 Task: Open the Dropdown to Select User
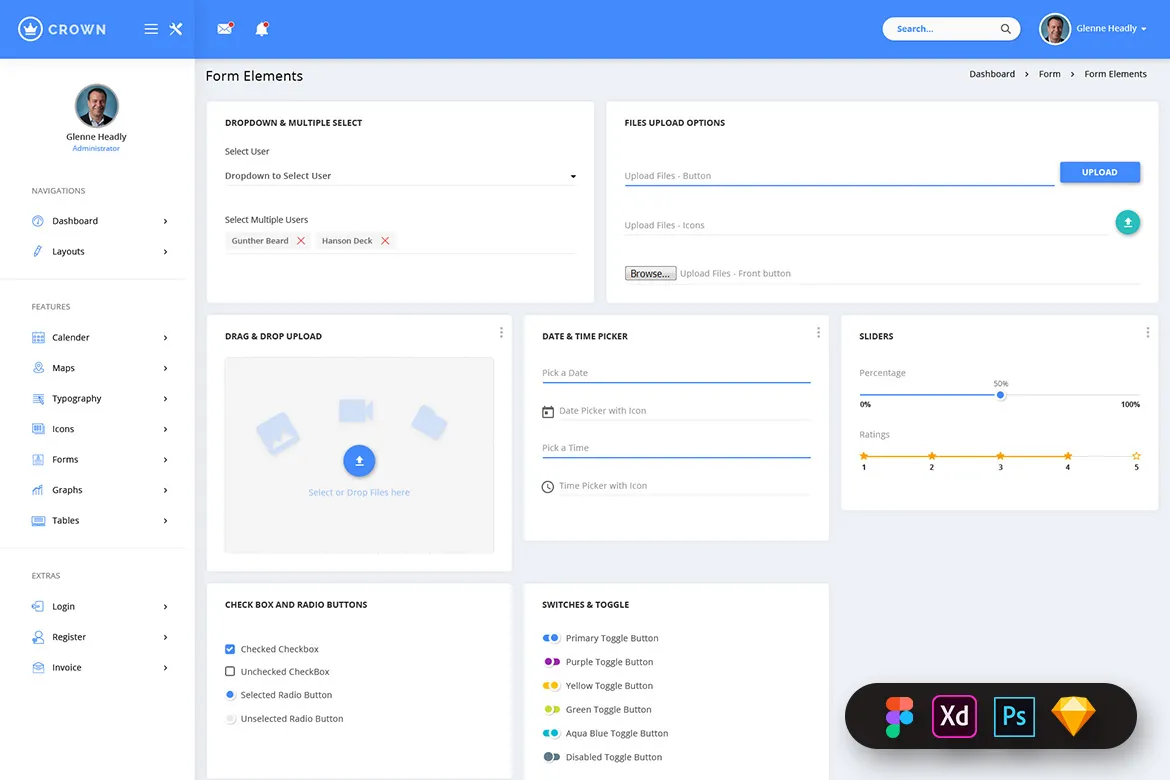click(400, 175)
